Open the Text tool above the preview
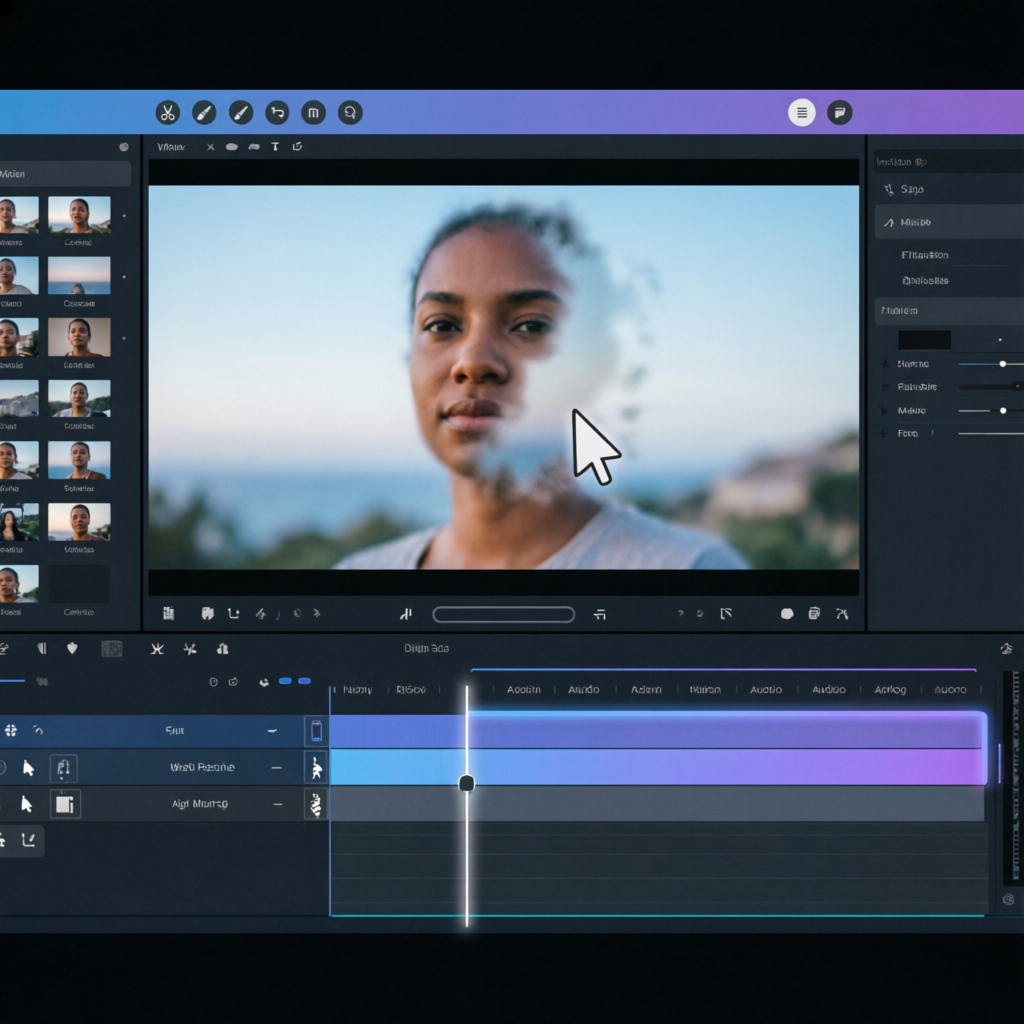The image size is (1024, 1024). pos(275,147)
